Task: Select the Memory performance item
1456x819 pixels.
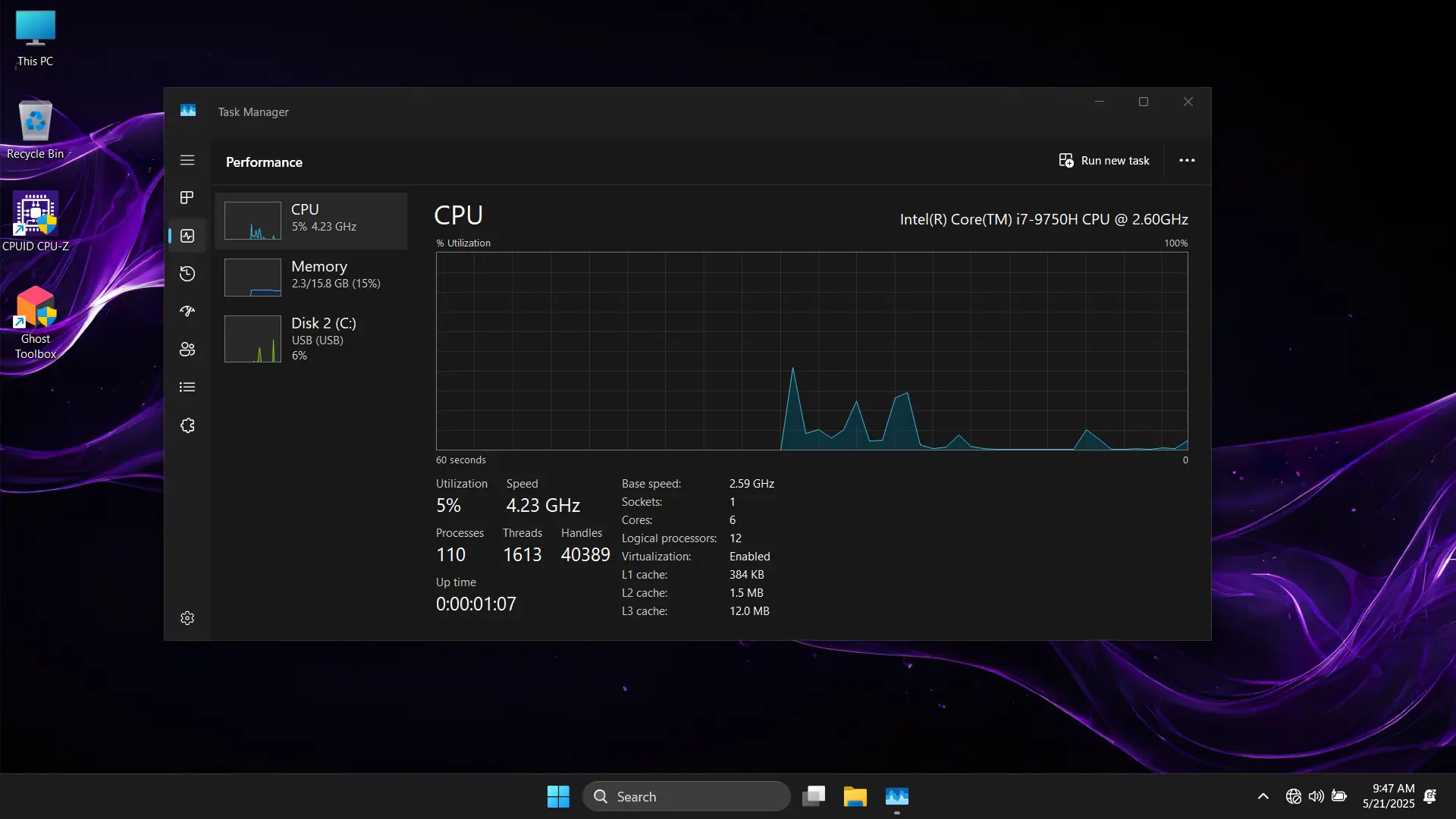Action: [311, 277]
